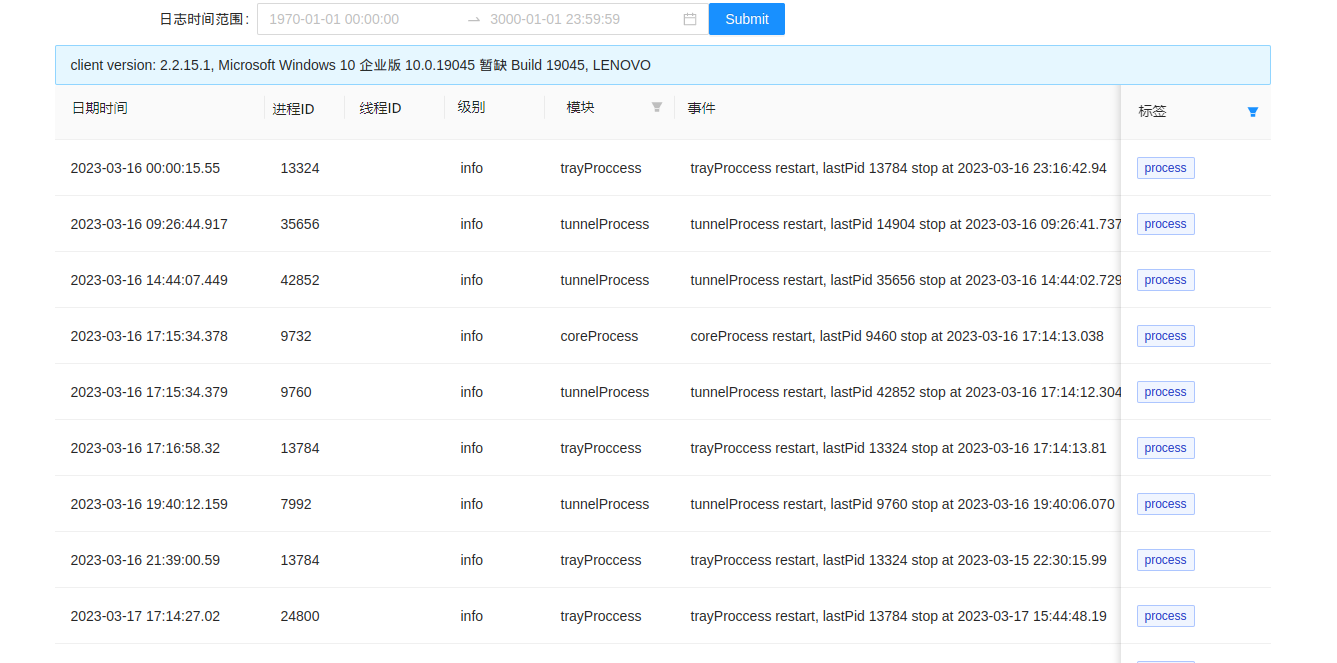Click the process tag for PID 24800 row

click(1165, 616)
